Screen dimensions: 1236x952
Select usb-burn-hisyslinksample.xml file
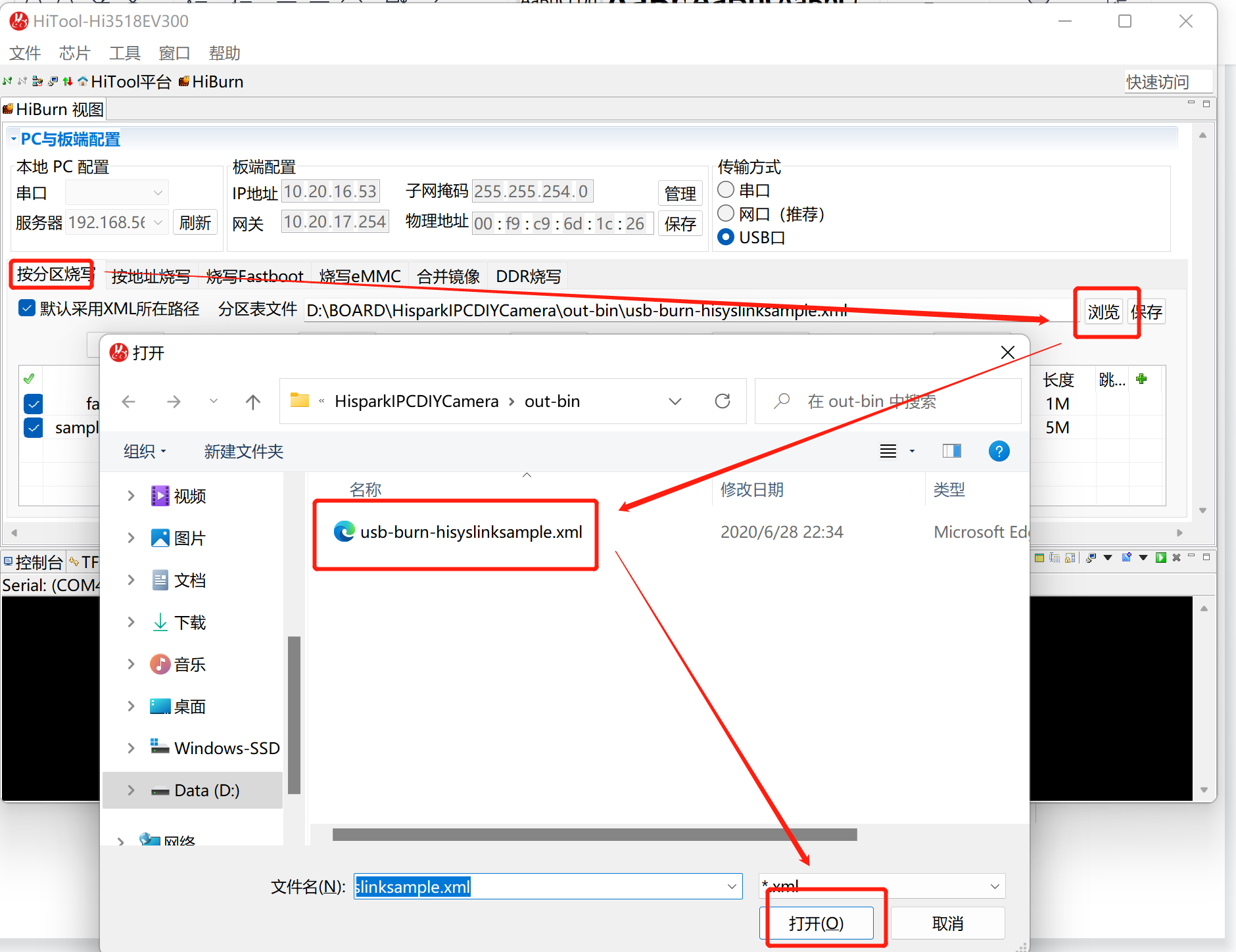coord(458,532)
